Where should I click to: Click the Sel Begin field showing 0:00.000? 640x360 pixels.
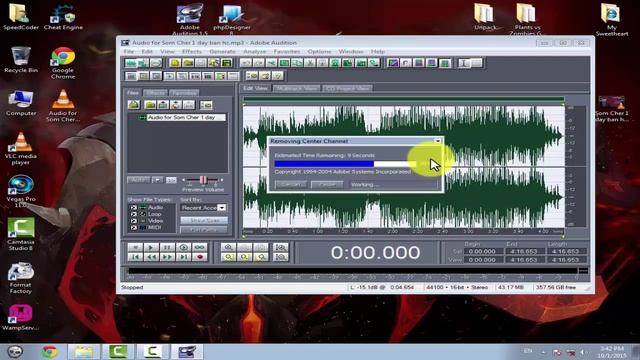pos(482,251)
